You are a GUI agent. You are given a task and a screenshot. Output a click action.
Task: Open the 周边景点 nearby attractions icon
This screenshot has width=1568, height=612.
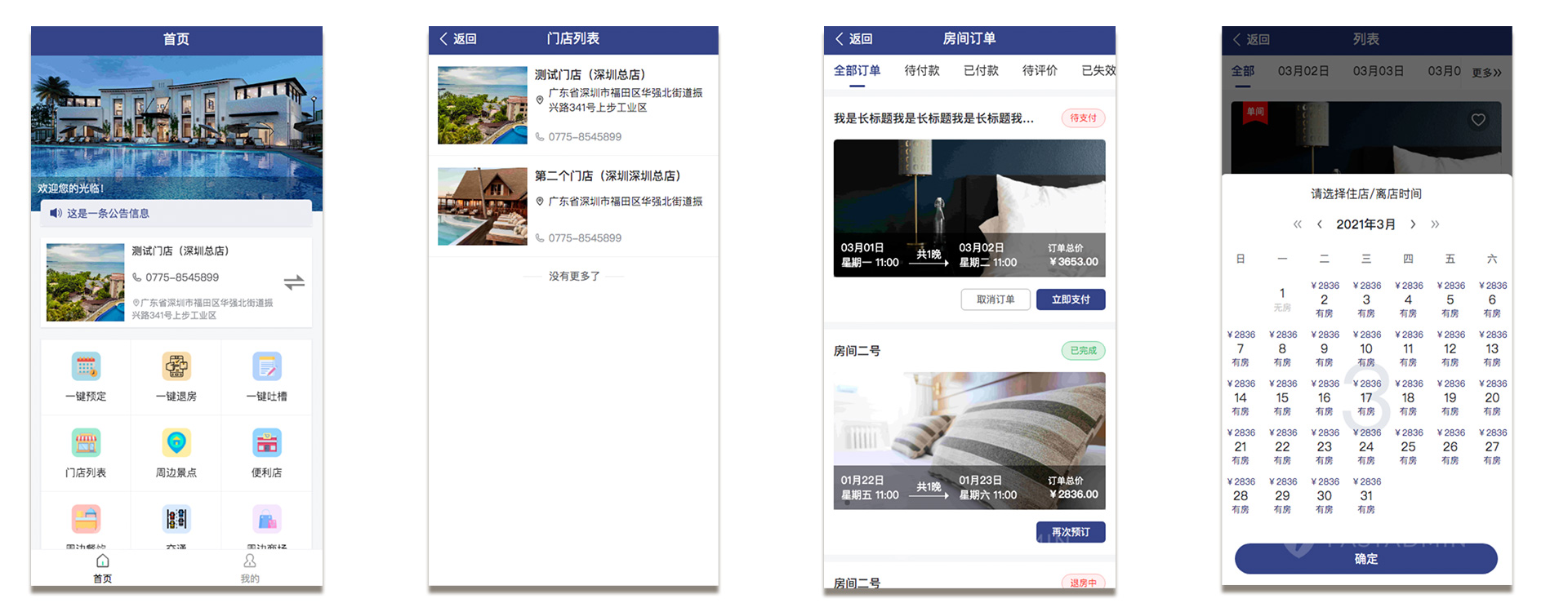click(176, 442)
